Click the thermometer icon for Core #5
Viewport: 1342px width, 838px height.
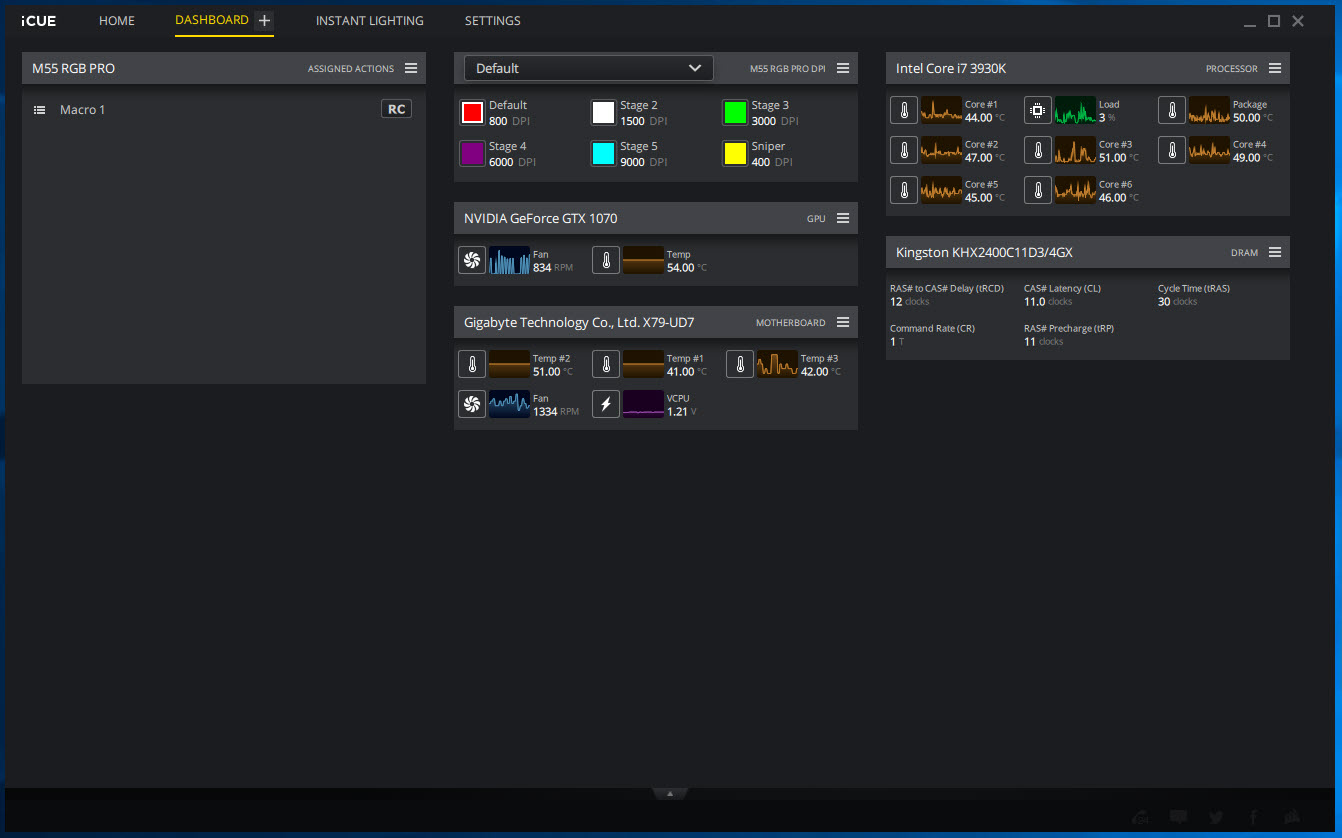904,190
